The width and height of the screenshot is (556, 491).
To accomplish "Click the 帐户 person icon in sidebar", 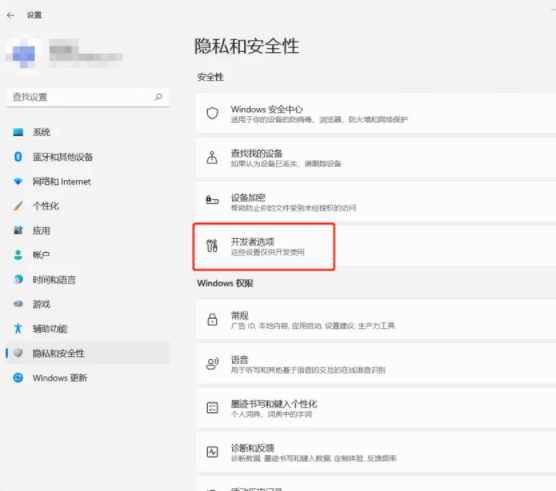I will [18, 255].
